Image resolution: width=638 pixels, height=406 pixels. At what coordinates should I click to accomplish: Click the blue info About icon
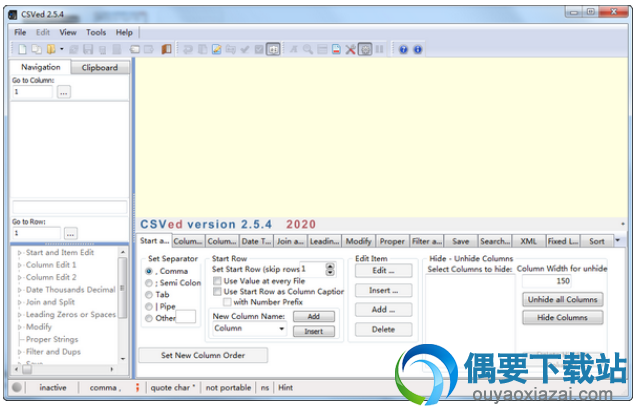point(418,50)
